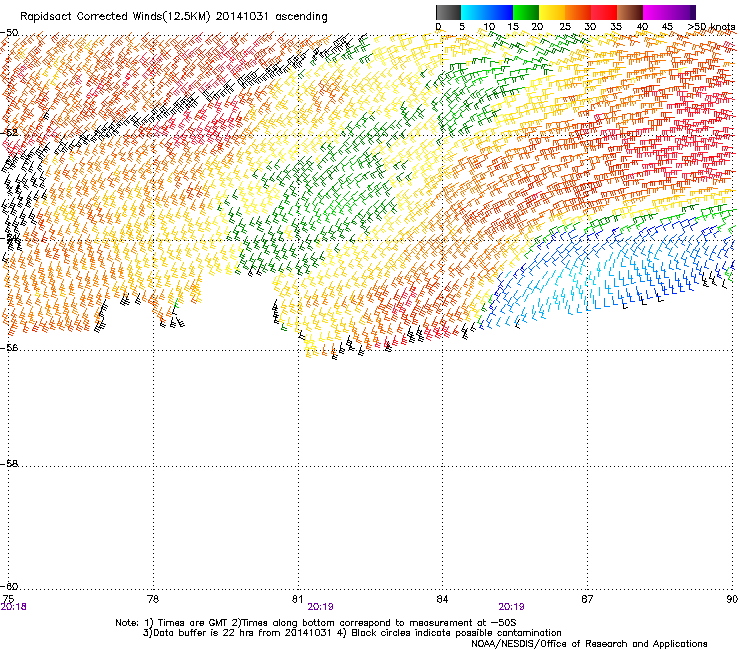The width and height of the screenshot is (740, 650).
Task: Click the yellow 20-25 knots legend segment
Action: pyautogui.click(x=552, y=12)
